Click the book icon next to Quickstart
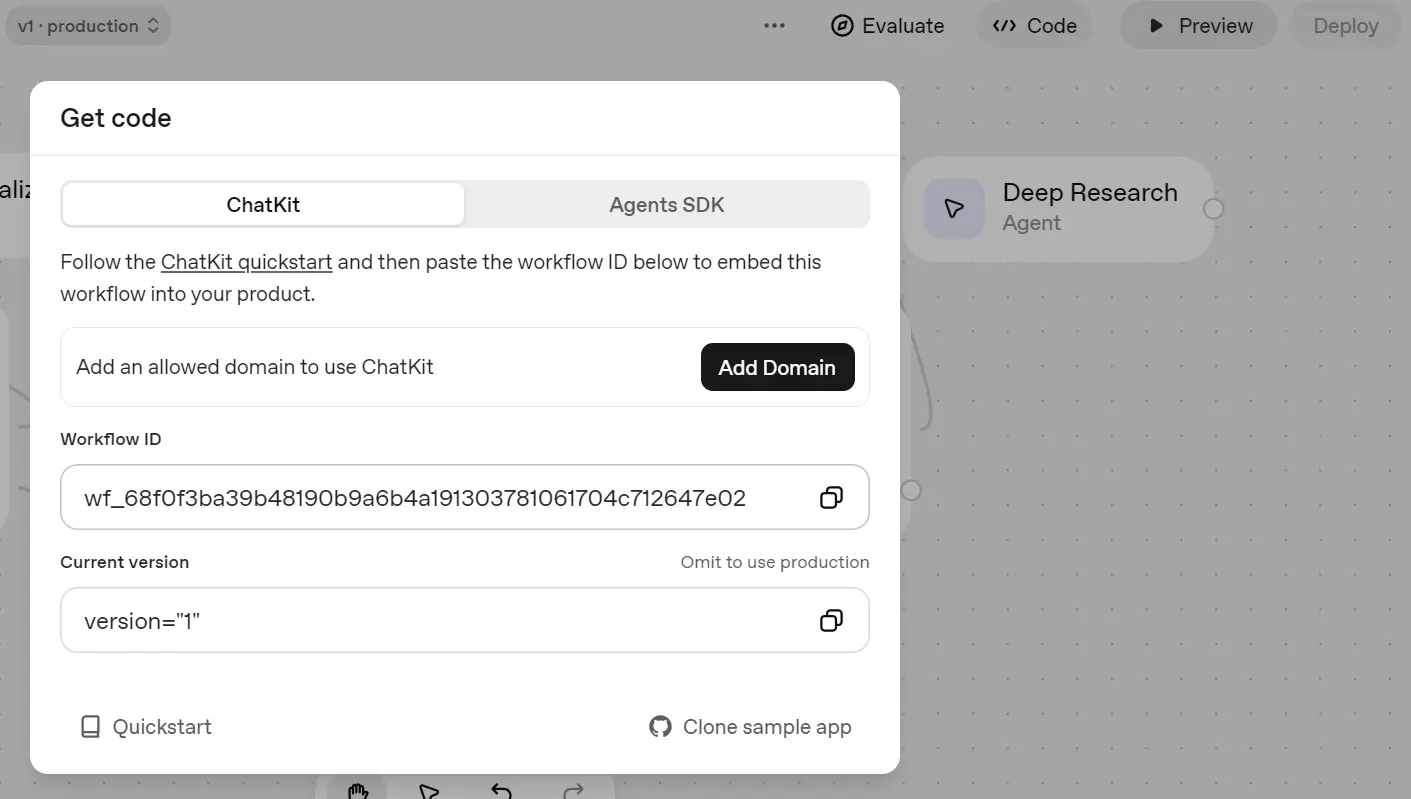 [91, 726]
